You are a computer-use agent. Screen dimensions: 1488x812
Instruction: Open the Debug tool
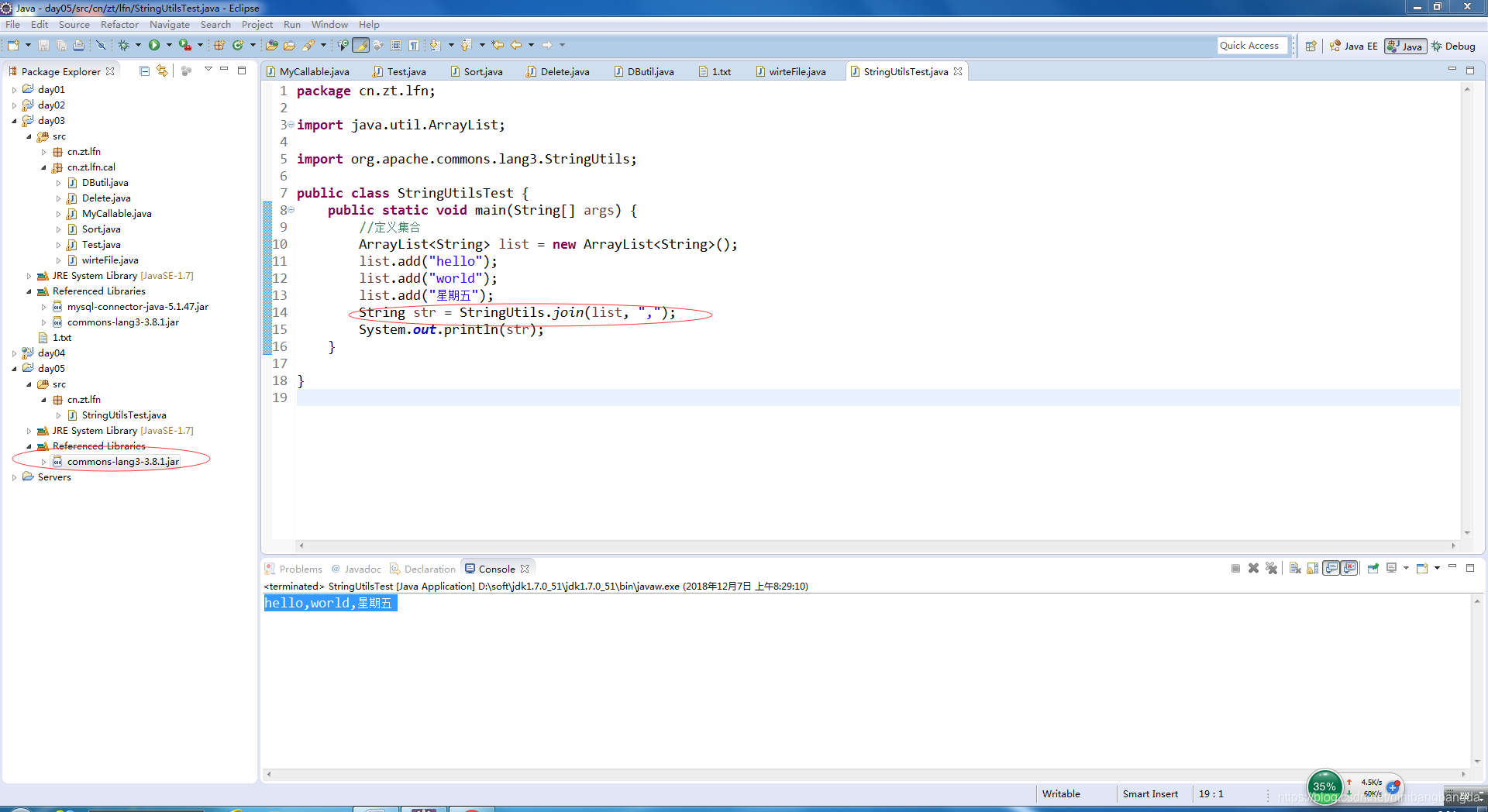[125, 45]
